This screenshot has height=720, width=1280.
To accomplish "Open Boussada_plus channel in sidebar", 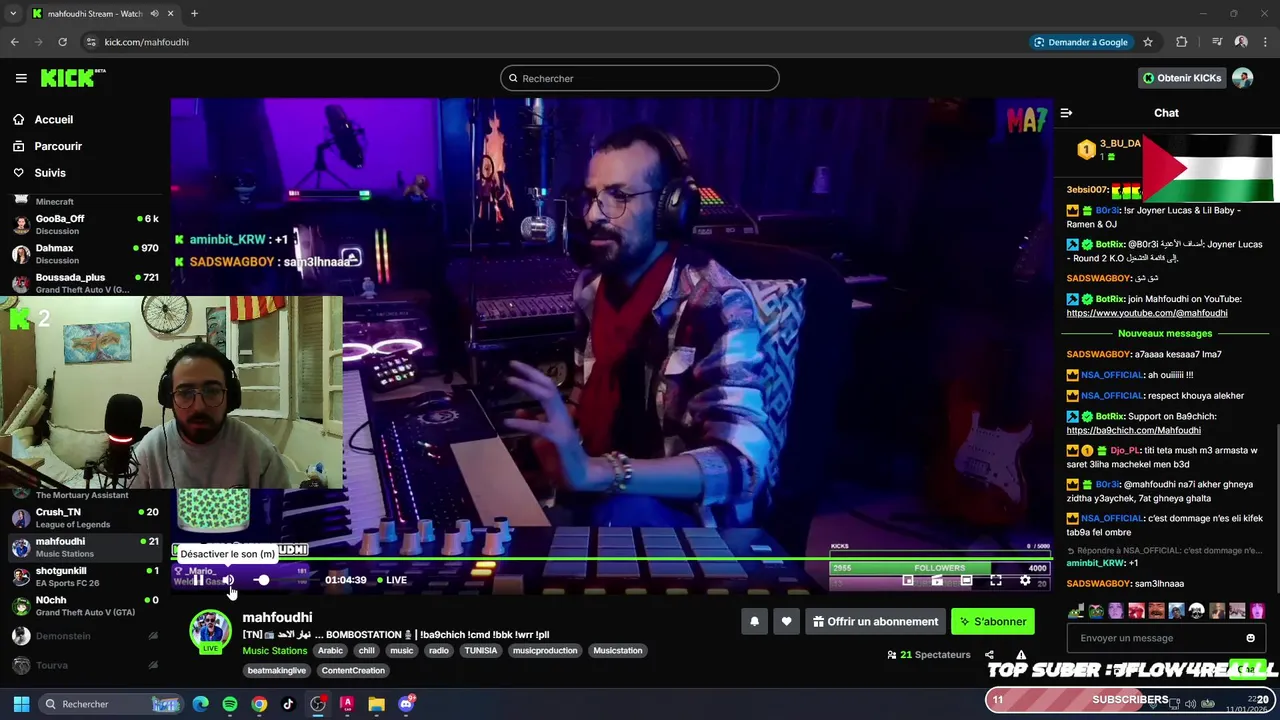I will click(85, 282).
